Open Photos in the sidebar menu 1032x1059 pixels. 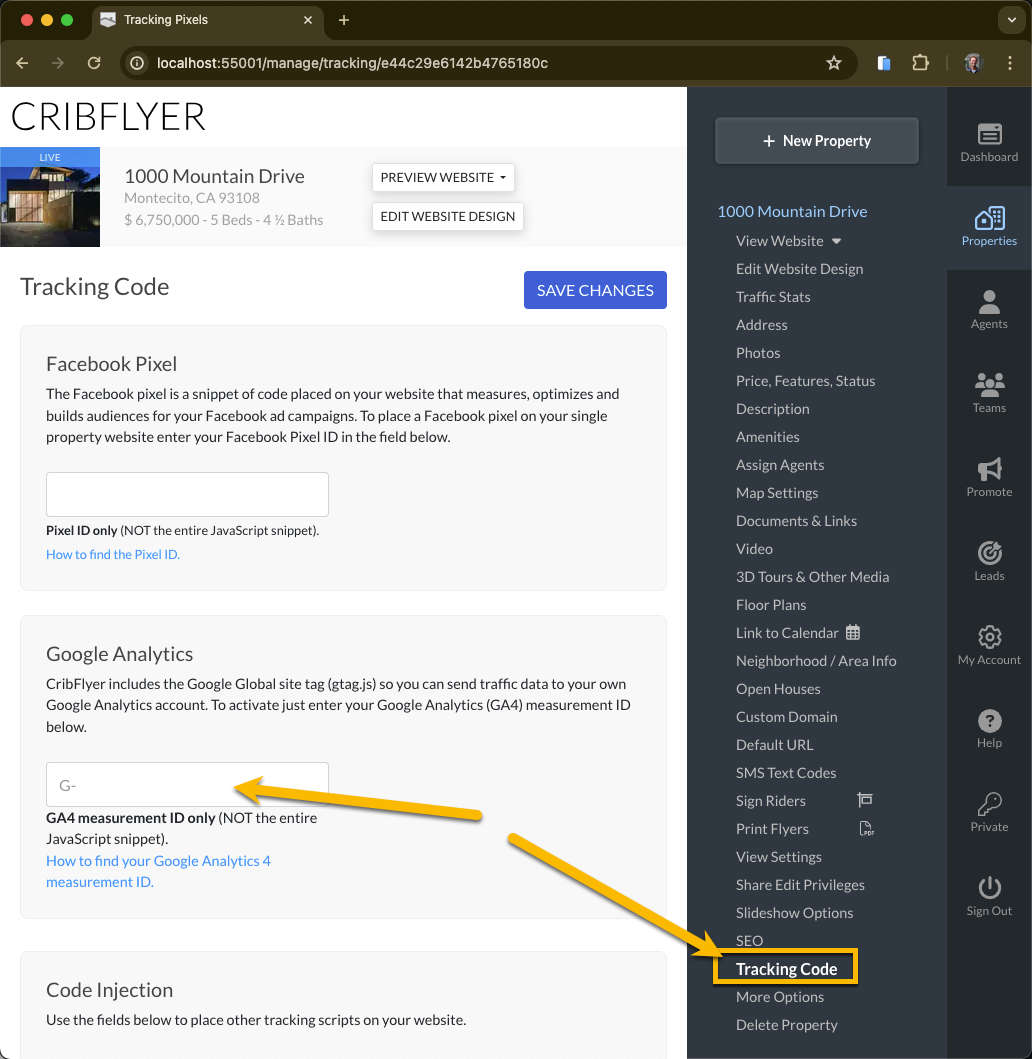coord(758,353)
